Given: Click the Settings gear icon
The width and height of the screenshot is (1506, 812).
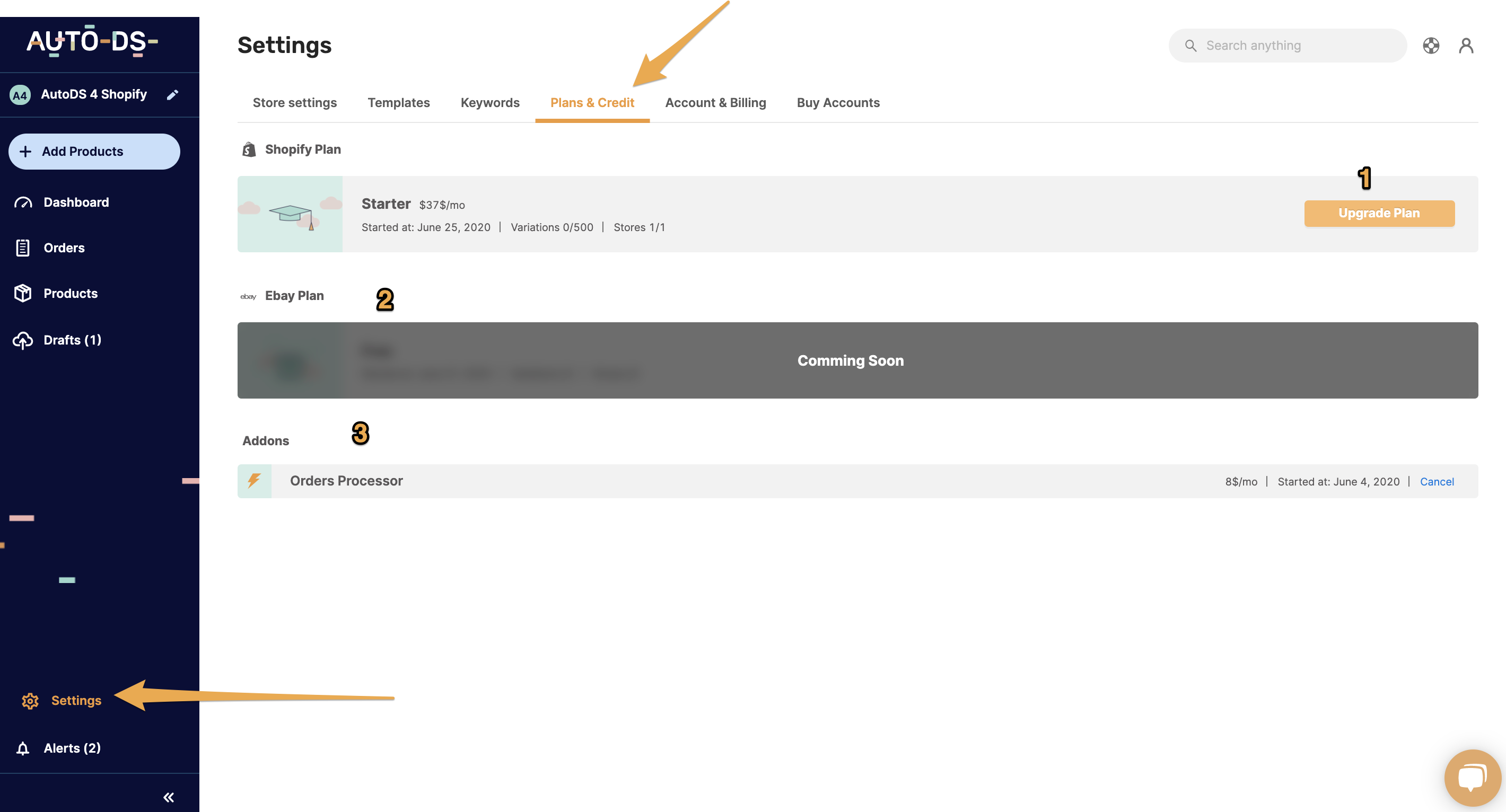Looking at the screenshot, I should [x=30, y=700].
